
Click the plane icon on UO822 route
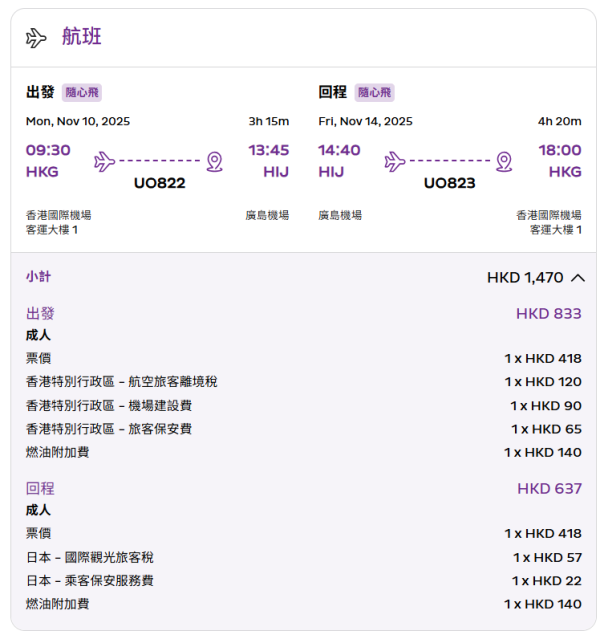[104, 161]
